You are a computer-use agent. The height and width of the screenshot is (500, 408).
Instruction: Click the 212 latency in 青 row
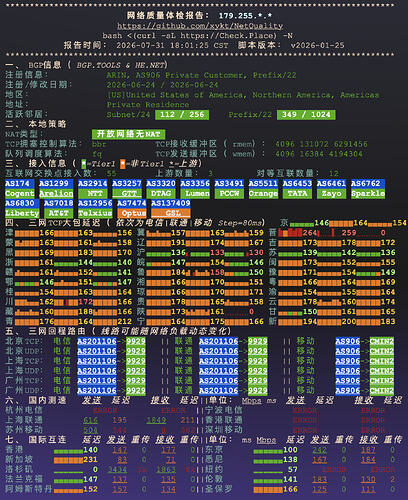[x=124, y=322]
